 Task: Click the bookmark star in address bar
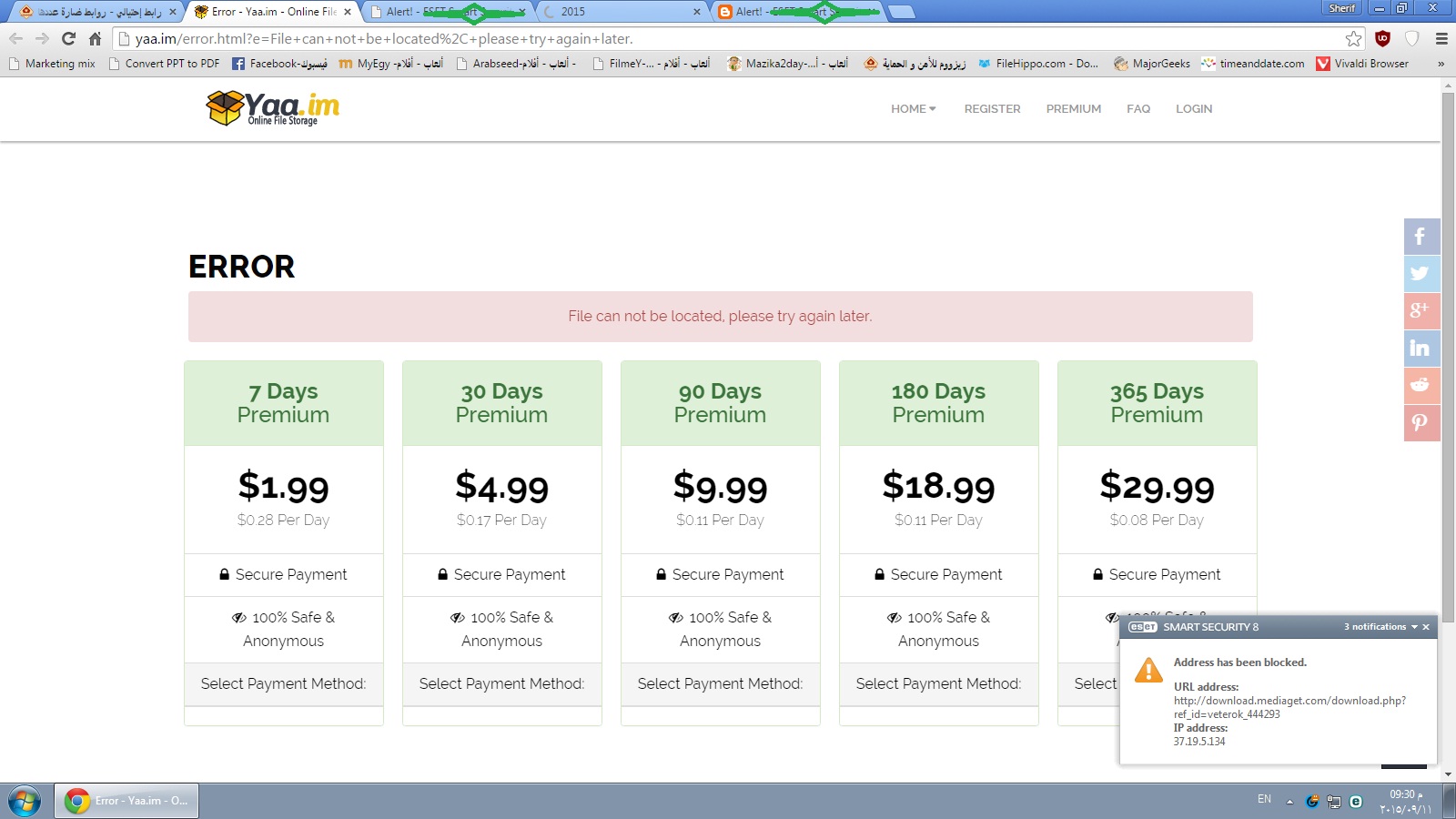click(x=1353, y=39)
